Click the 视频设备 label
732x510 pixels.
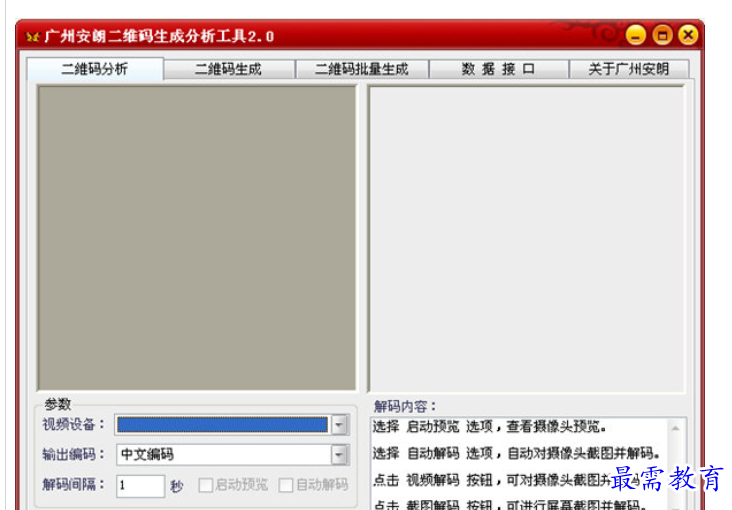(x=74, y=425)
